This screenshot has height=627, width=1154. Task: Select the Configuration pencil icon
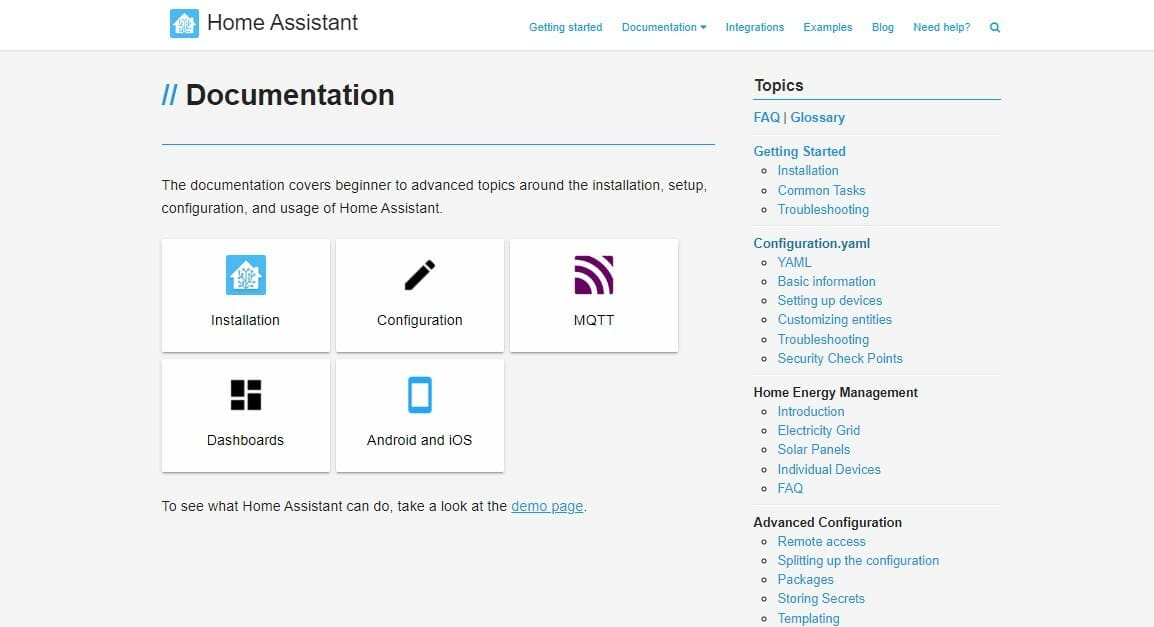420,275
